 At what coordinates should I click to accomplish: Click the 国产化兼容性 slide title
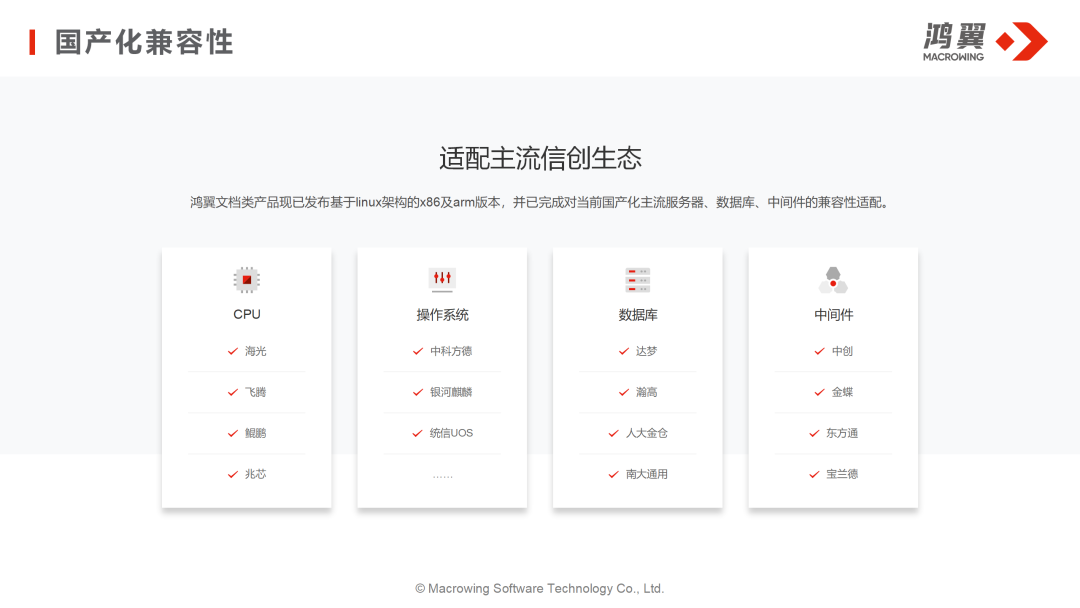point(144,42)
